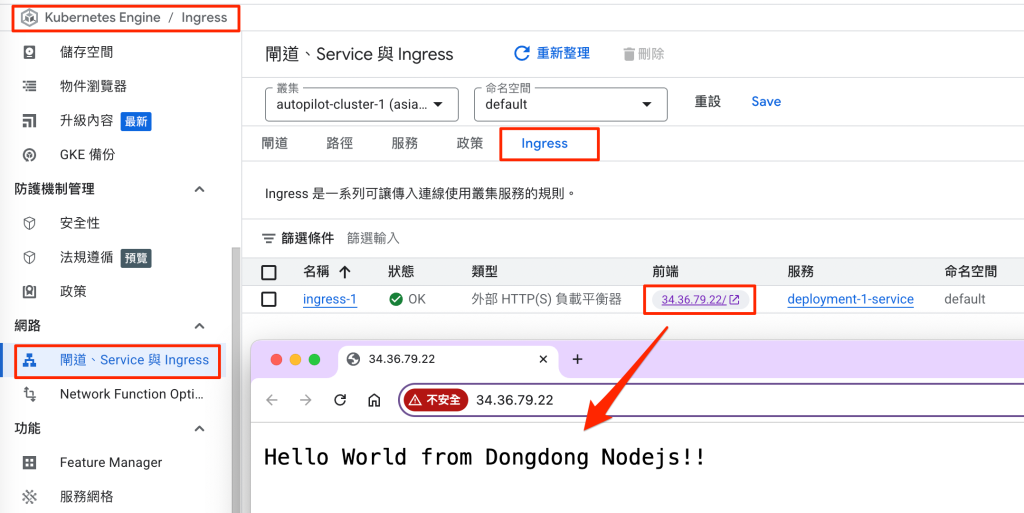Click the 重新整理 refresh button
The height and width of the screenshot is (513, 1024).
pyautogui.click(x=552, y=53)
